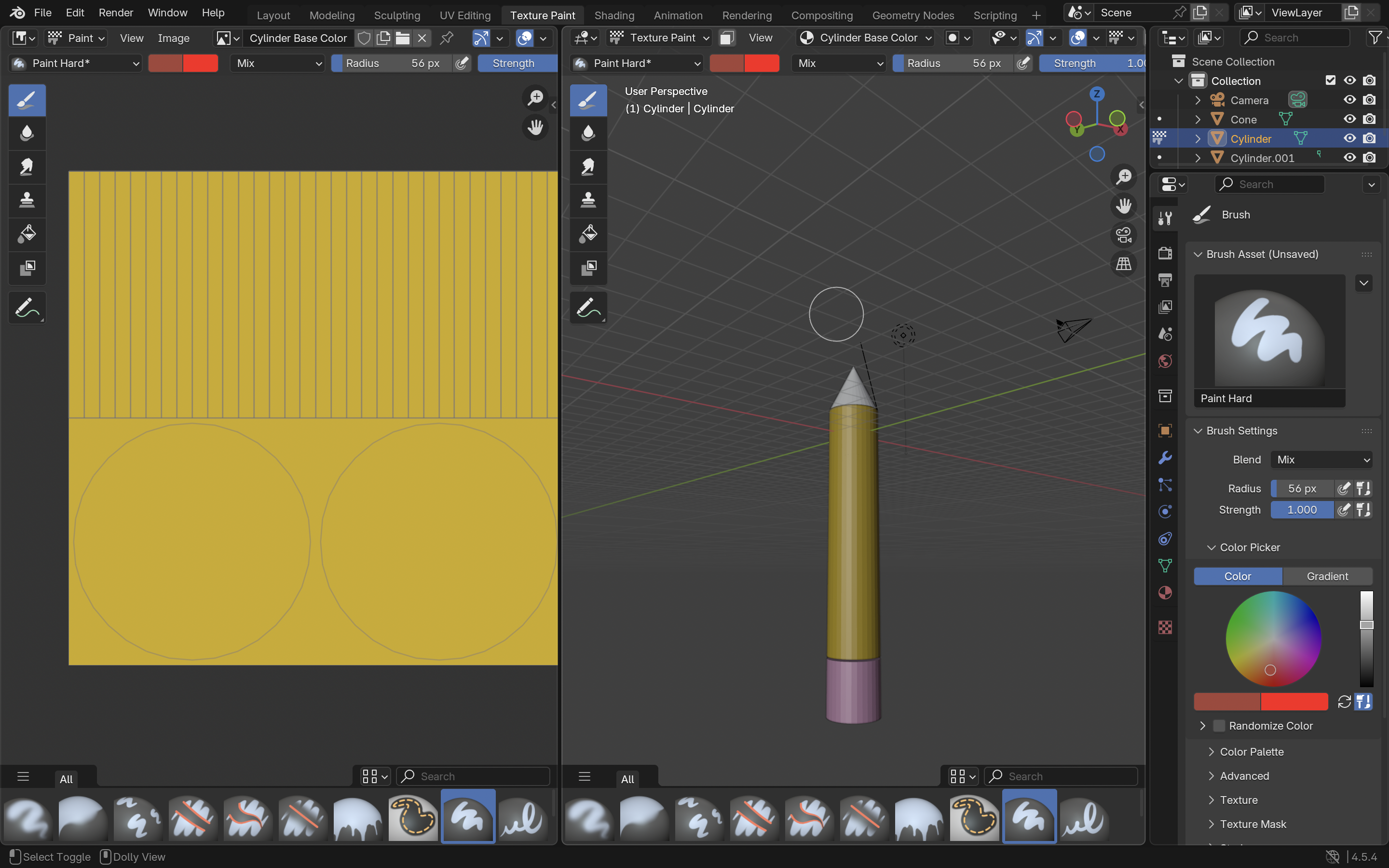Switch color picker to Gradient mode
1389x868 pixels.
[1327, 576]
